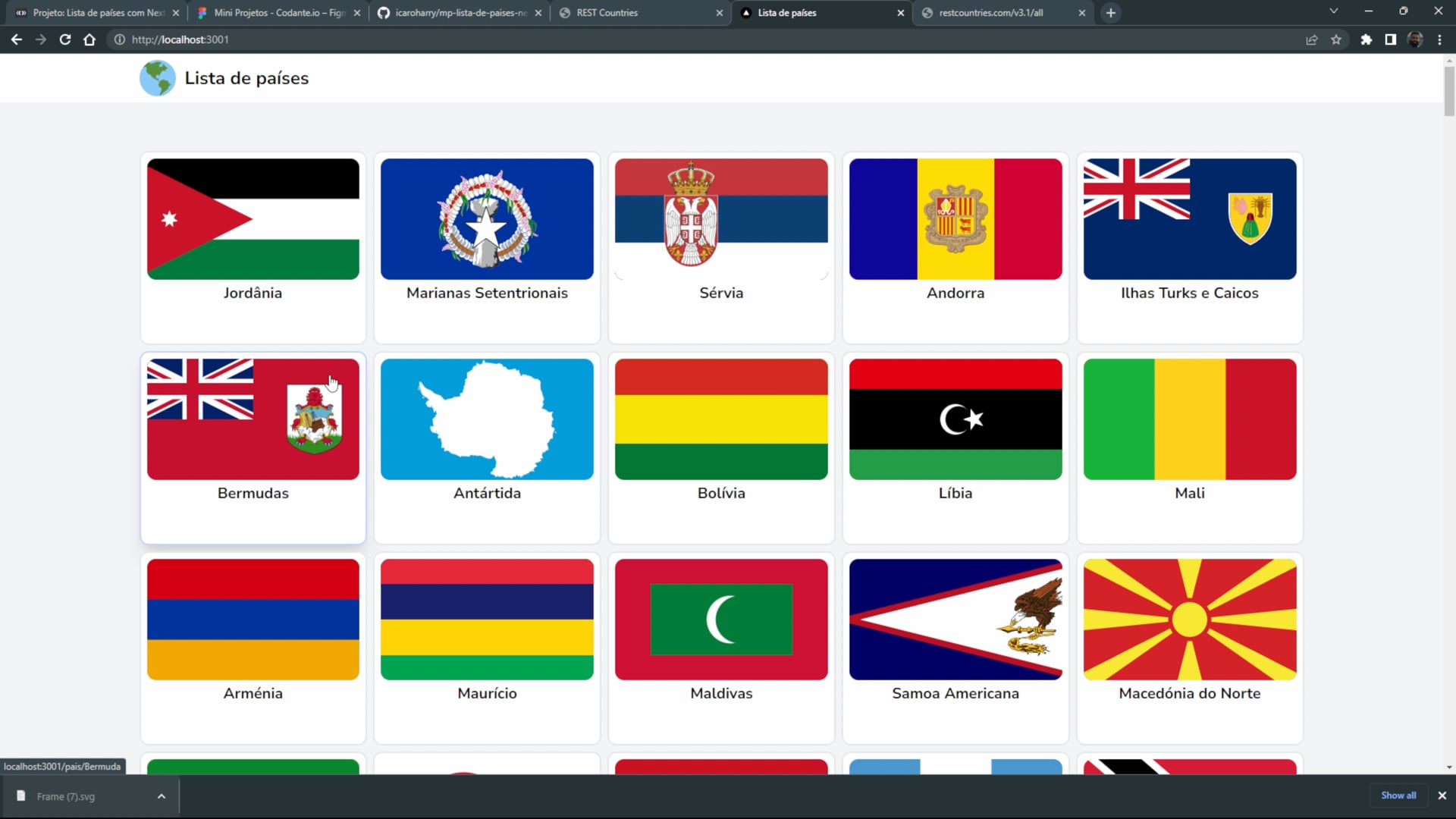Open the Maurício flag card
This screenshot has height=819, width=1456.
point(487,648)
